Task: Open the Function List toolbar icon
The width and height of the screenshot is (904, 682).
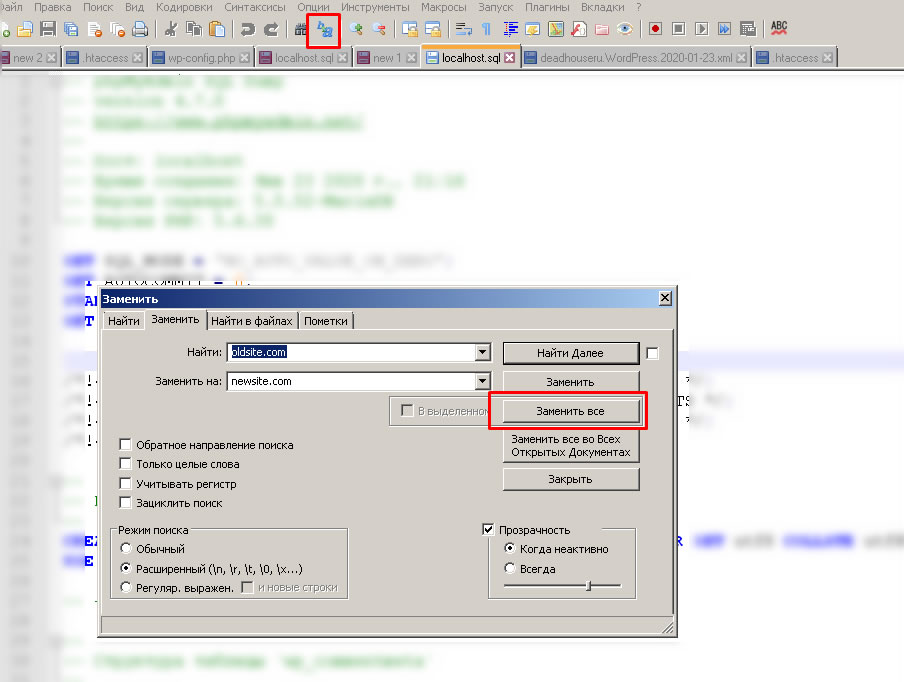Action: [579, 29]
